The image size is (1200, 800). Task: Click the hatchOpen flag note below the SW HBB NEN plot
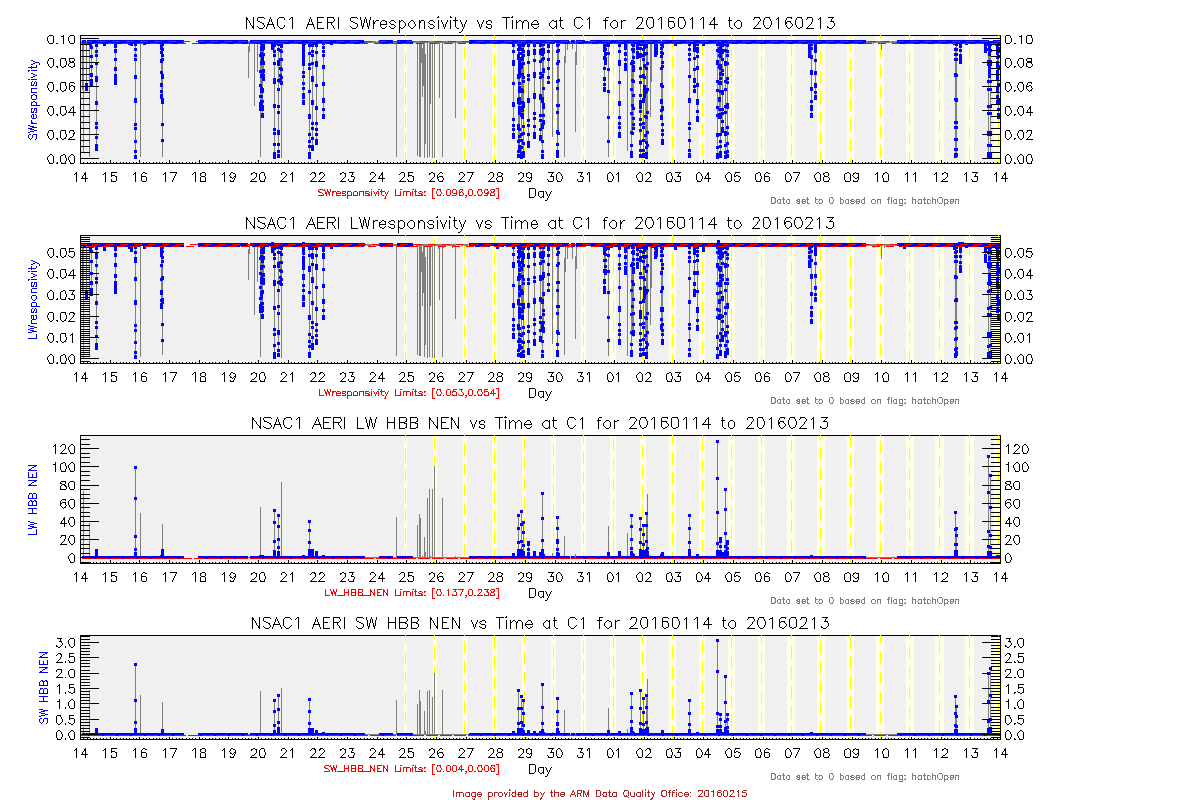pyautogui.click(x=864, y=777)
